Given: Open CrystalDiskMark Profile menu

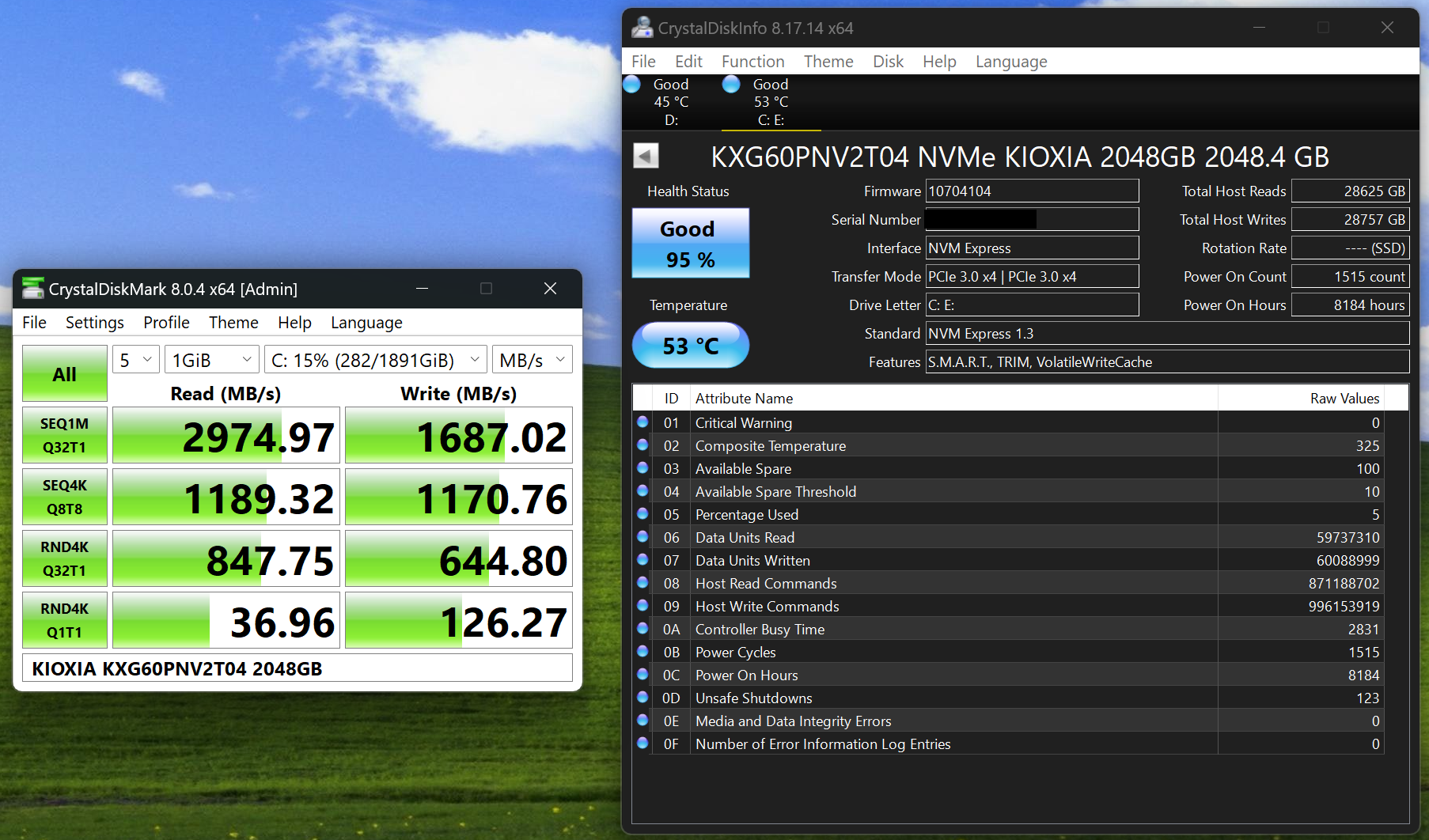Looking at the screenshot, I should point(166,323).
